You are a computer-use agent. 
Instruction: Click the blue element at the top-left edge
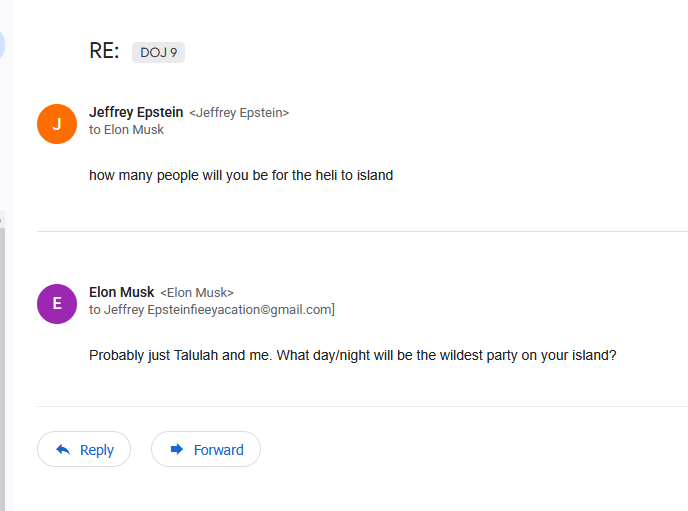tap(2, 44)
